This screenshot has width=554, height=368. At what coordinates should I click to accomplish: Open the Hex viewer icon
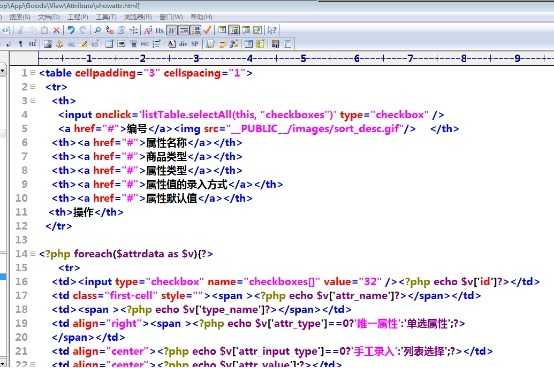click(x=160, y=30)
